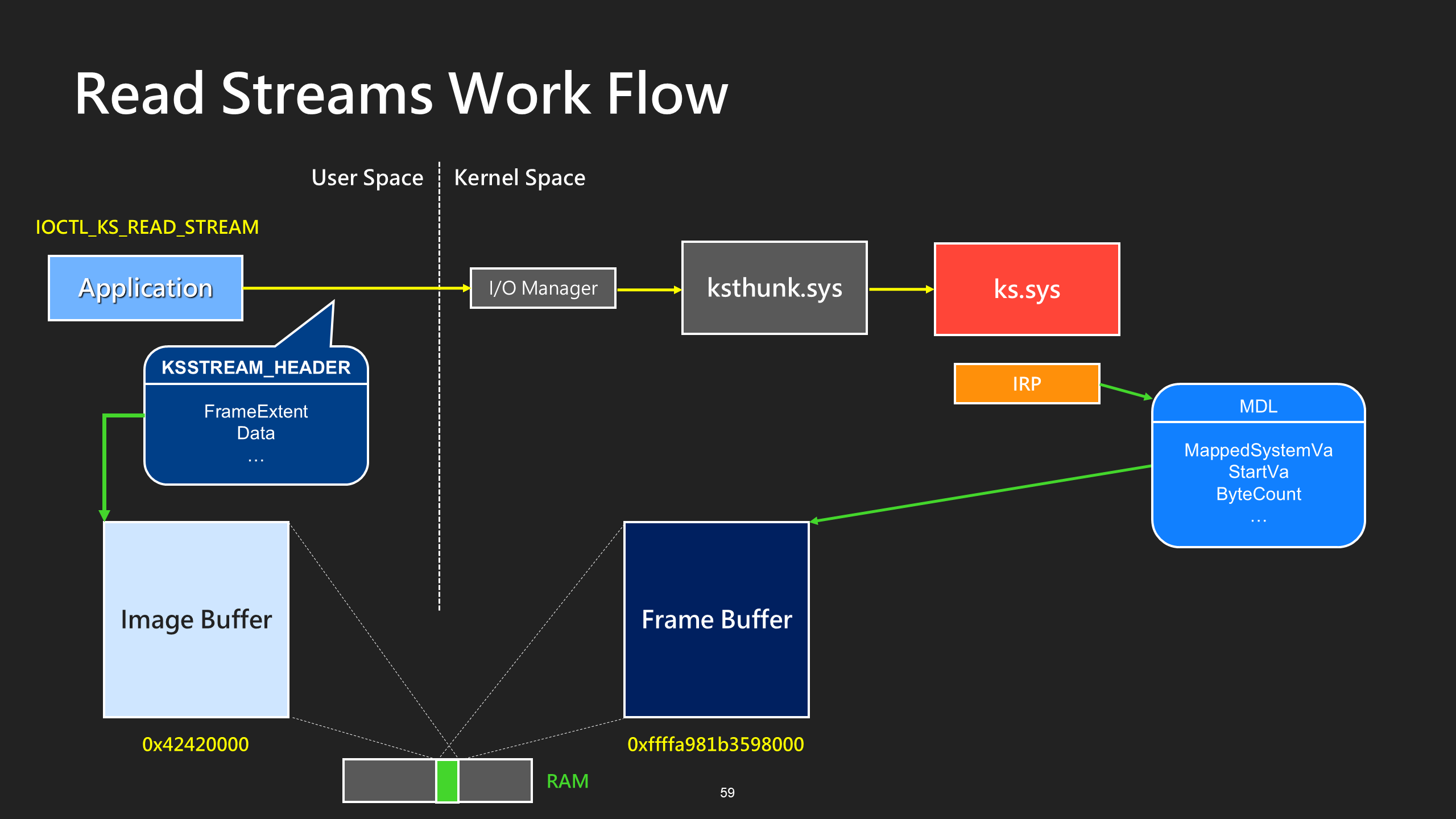
Task: Click the 0x42420000 address text
Action: click(196, 744)
